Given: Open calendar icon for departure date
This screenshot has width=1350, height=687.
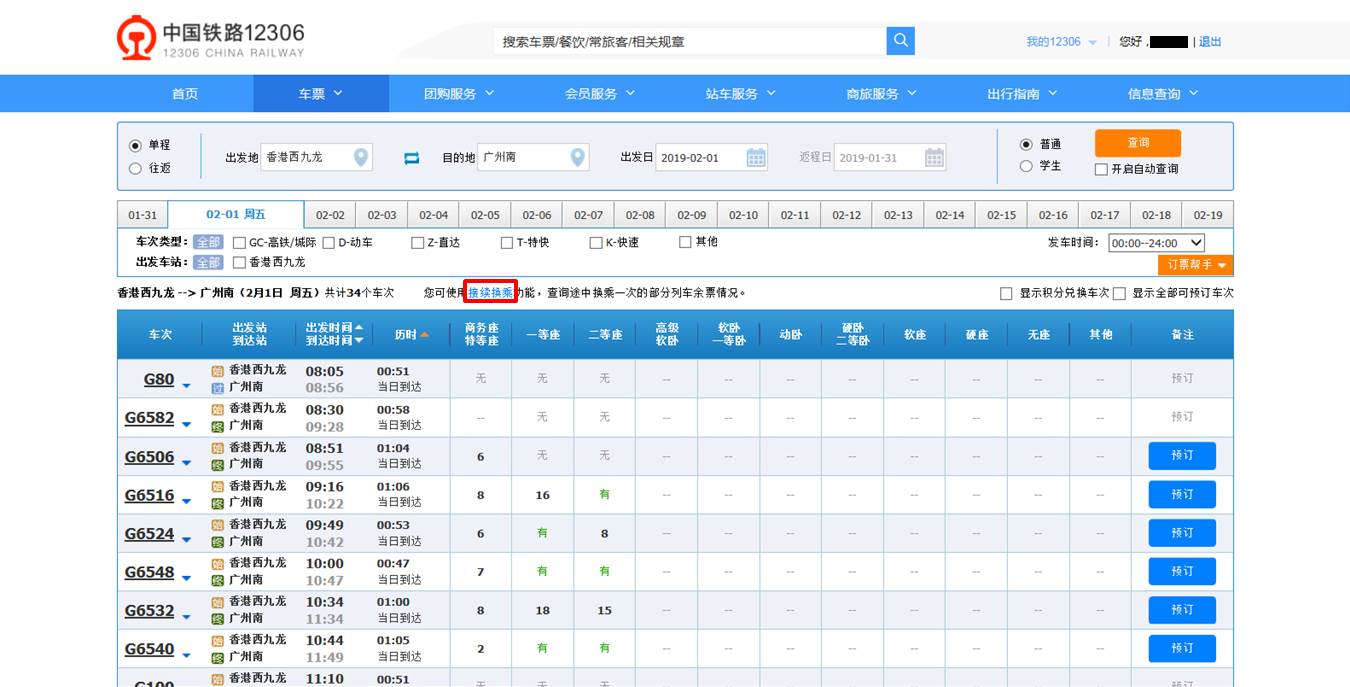Looking at the screenshot, I should coord(756,157).
